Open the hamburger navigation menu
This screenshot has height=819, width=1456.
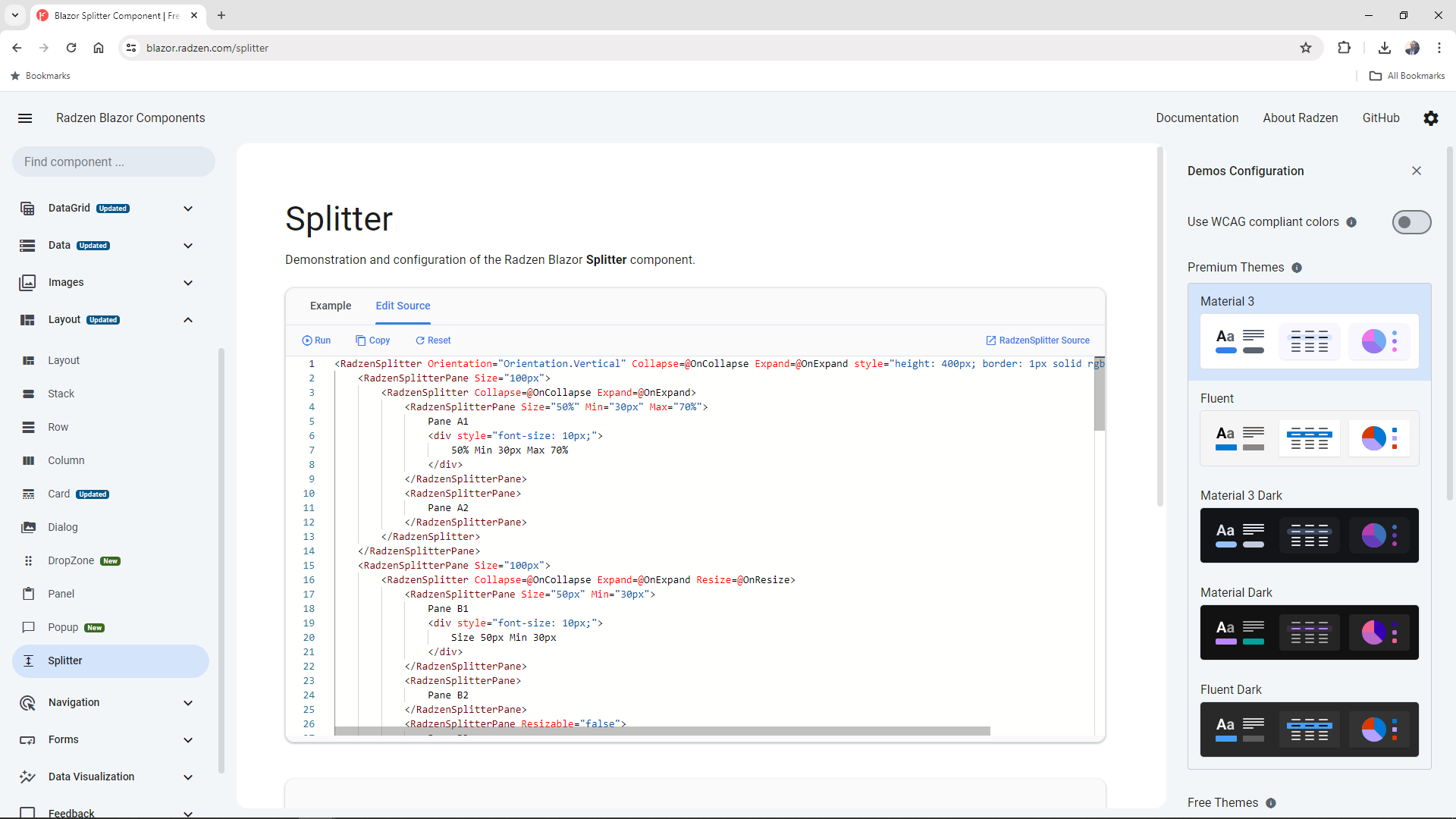coord(25,118)
